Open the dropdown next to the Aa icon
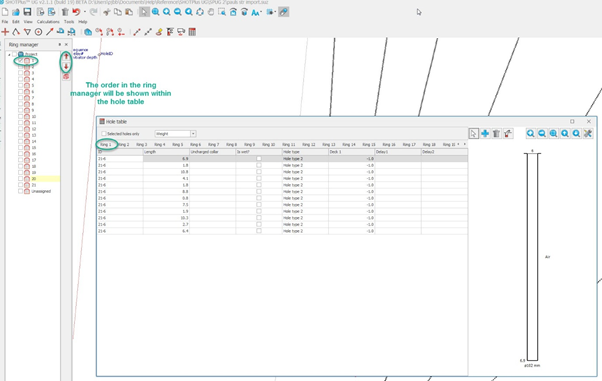Screen dimensions: 602x381 tap(261, 12)
